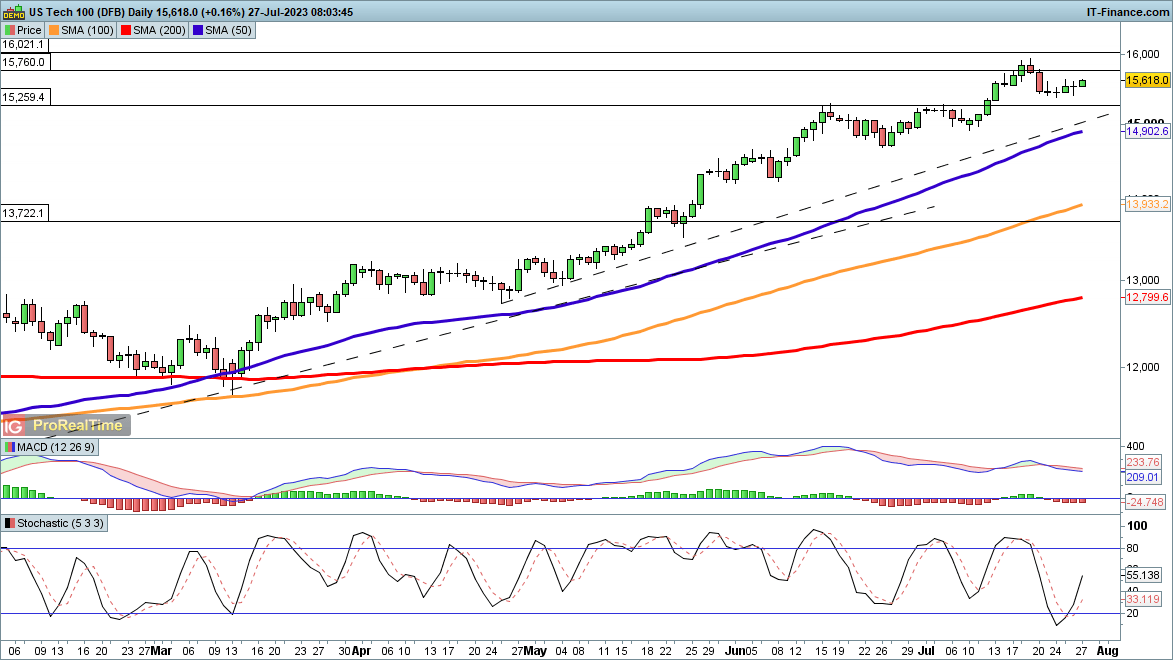The image size is (1173, 660).
Task: Click the SMA 200 value tag 12,799.6
Action: (x=1147, y=297)
